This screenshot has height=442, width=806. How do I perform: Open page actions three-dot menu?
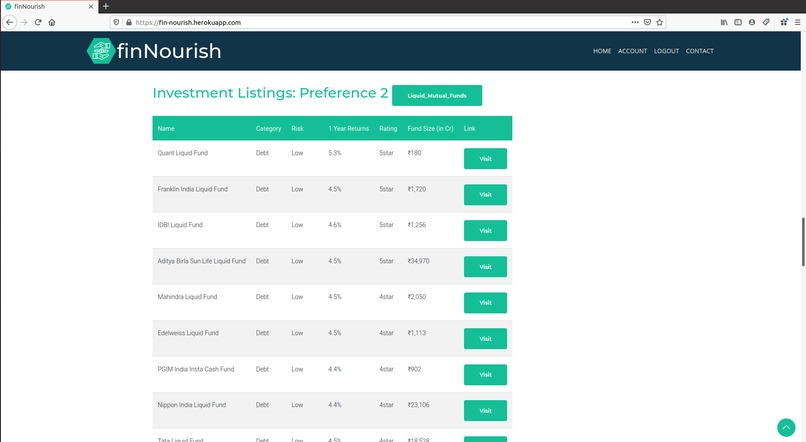pos(635,22)
